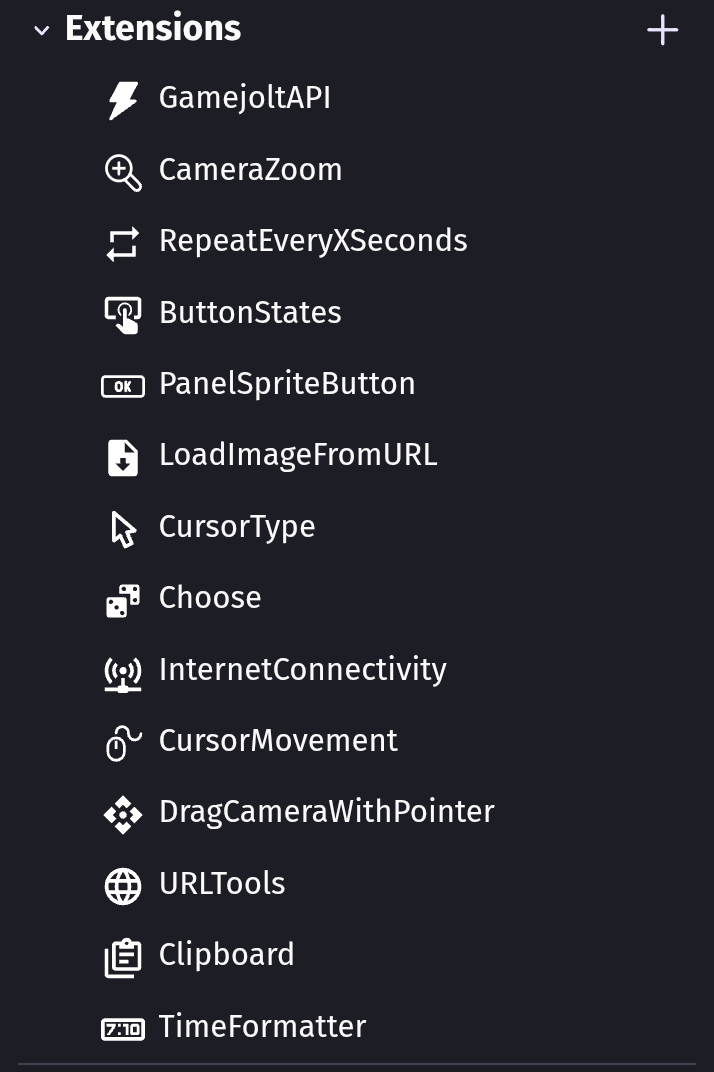Select the Extensions section header

click(153, 28)
